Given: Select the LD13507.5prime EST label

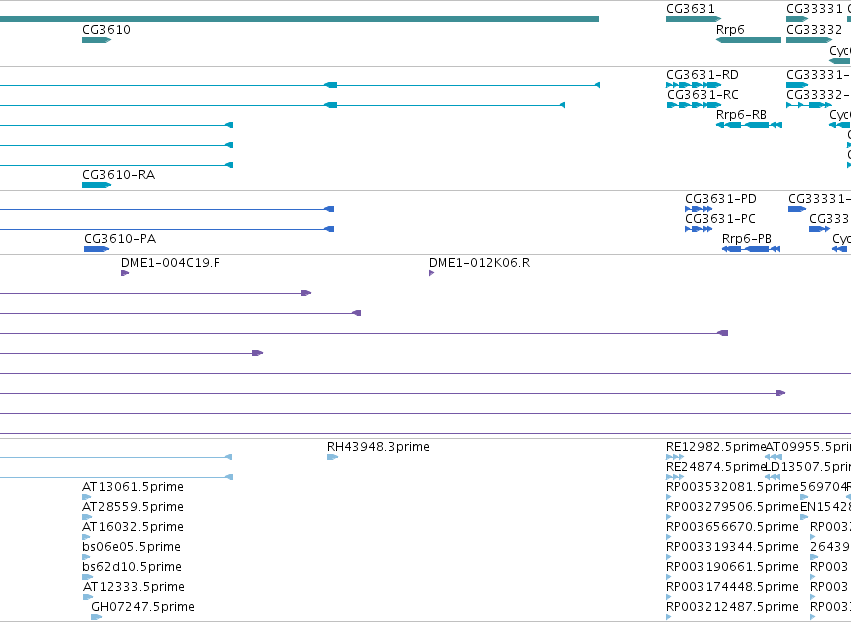Looking at the screenshot, I should [x=808, y=467].
